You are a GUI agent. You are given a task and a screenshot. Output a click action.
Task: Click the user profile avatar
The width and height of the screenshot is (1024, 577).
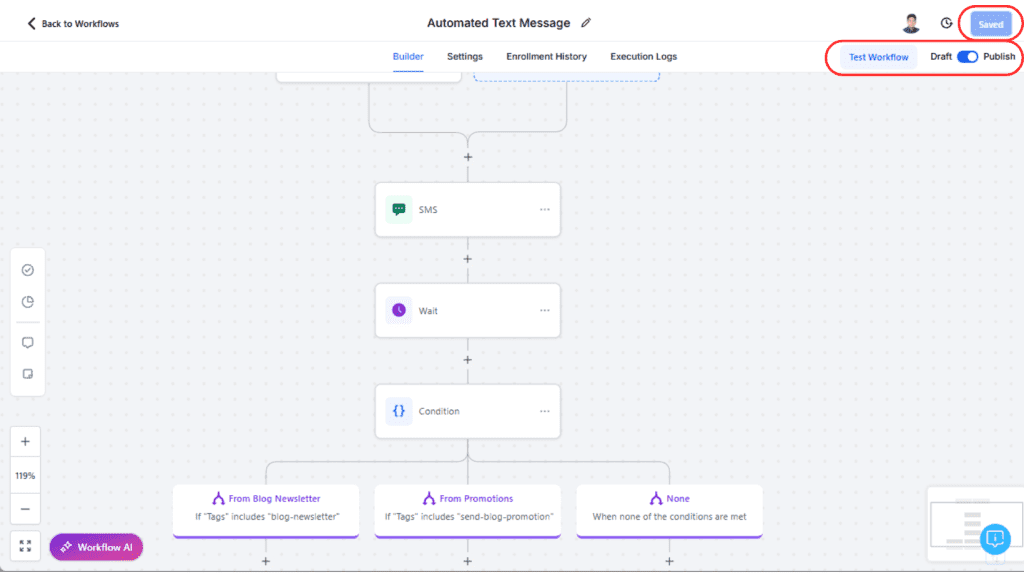coord(911,23)
